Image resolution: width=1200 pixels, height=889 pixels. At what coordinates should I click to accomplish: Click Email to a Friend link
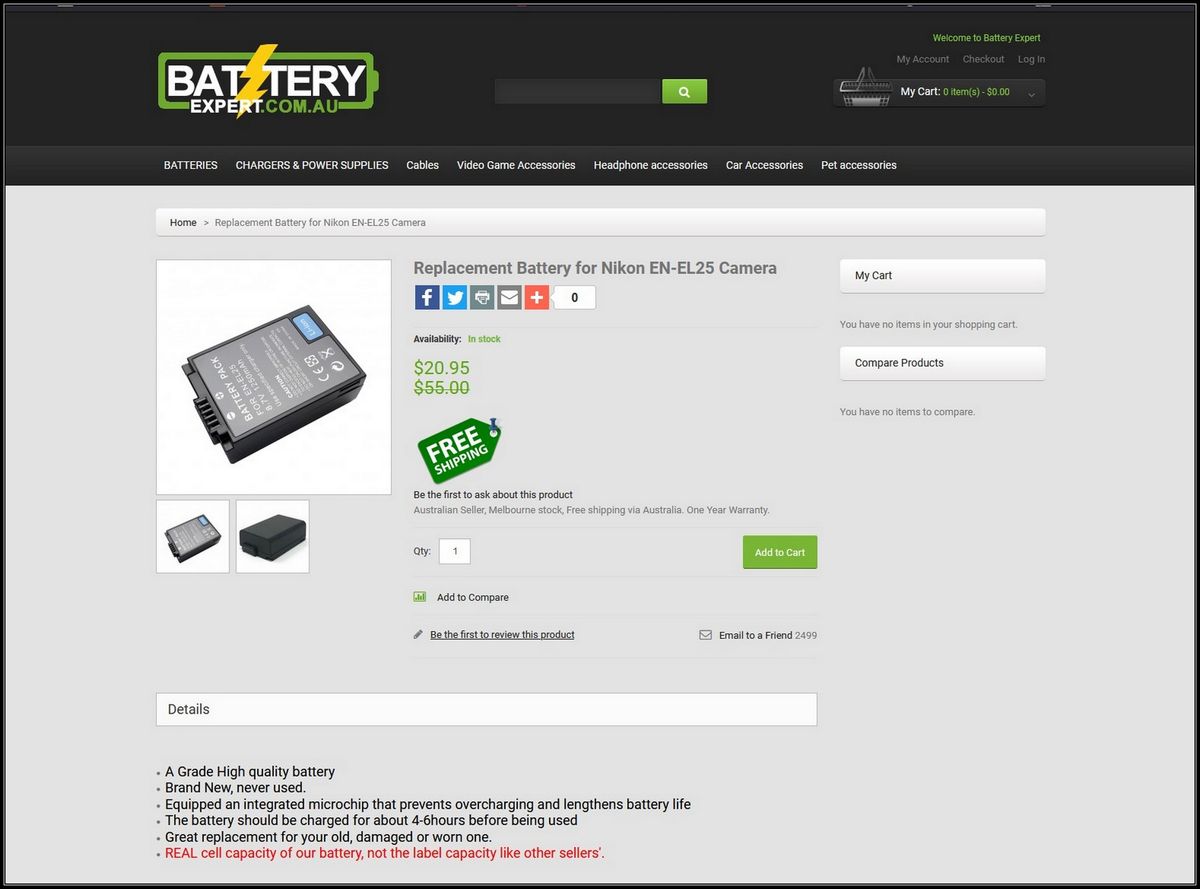point(755,635)
